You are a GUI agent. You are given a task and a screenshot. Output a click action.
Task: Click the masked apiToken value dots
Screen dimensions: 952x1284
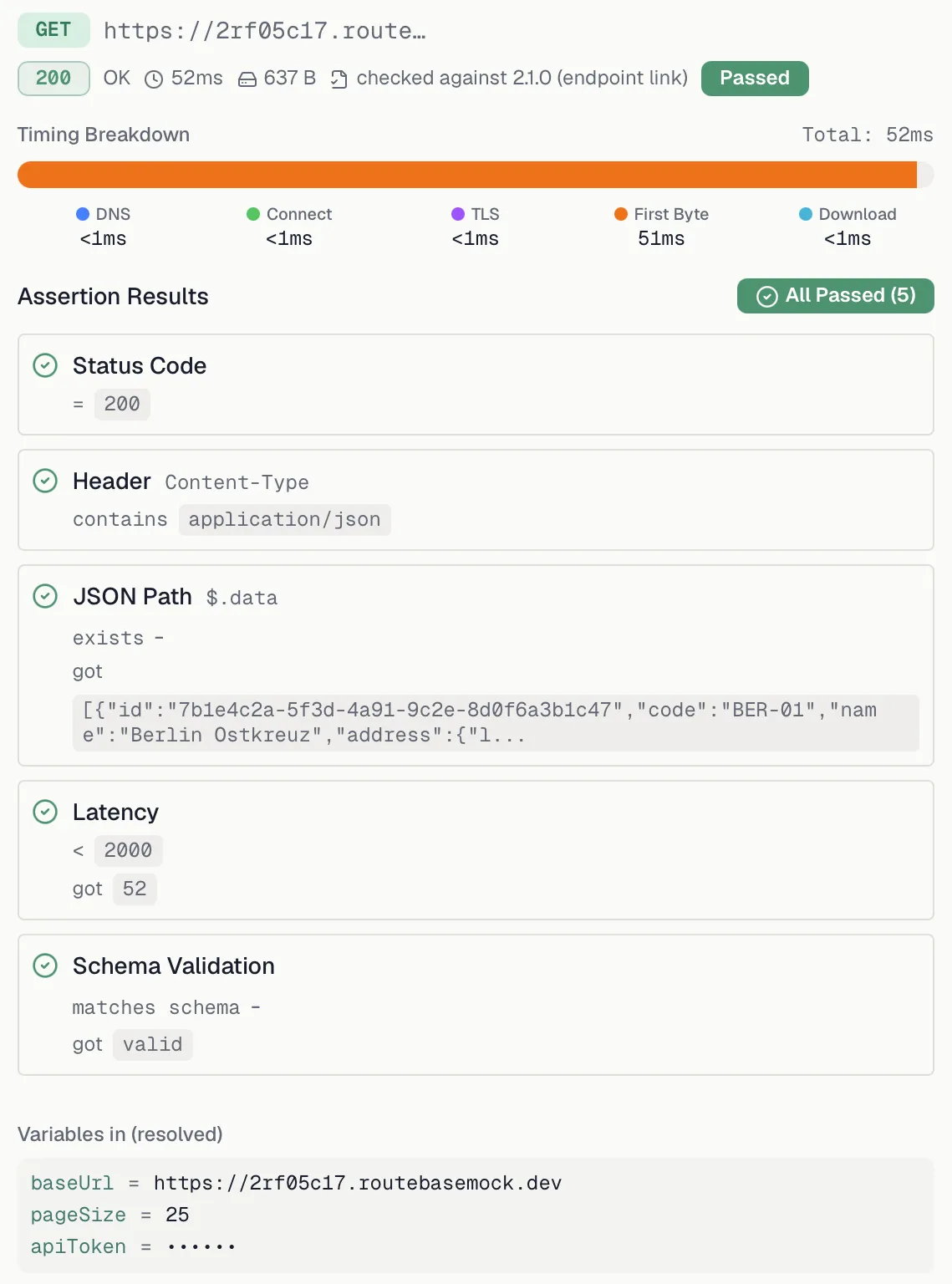(201, 1246)
